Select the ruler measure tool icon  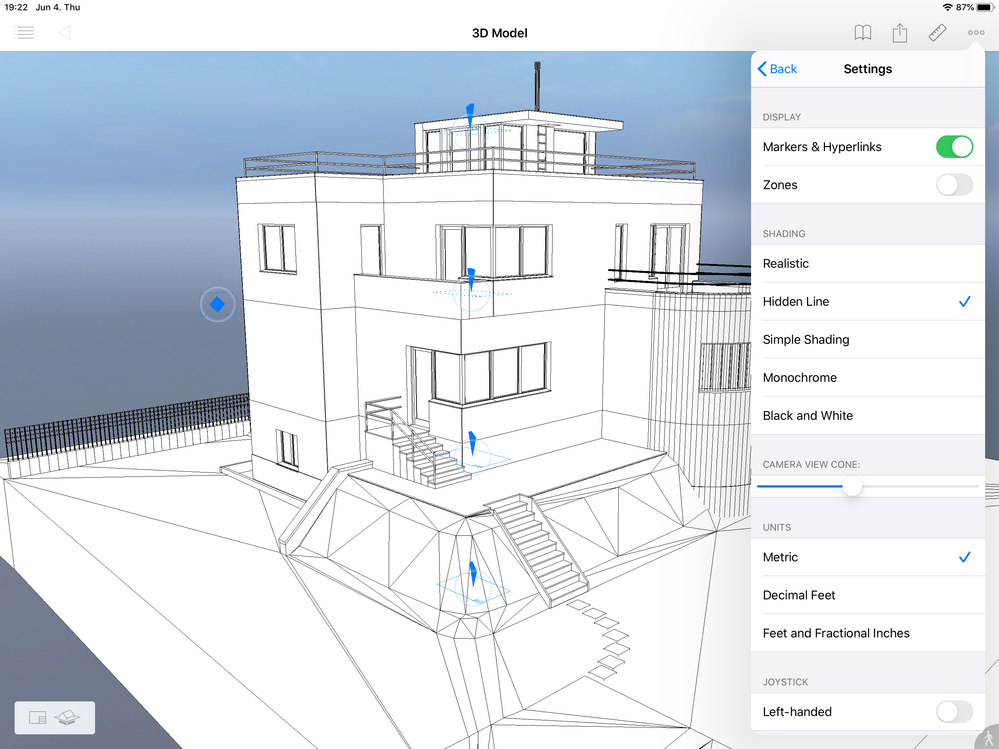937,32
